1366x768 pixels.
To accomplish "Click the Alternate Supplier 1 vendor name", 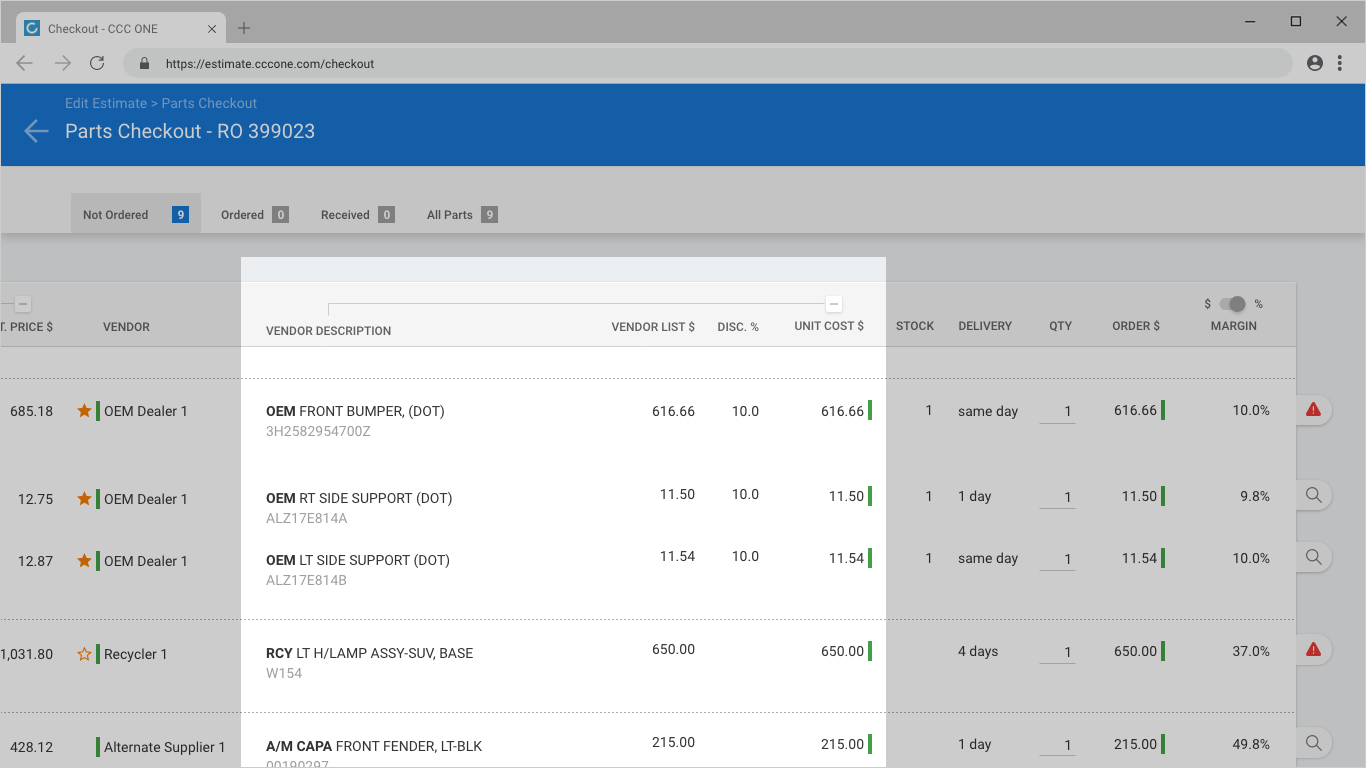I will [165, 747].
